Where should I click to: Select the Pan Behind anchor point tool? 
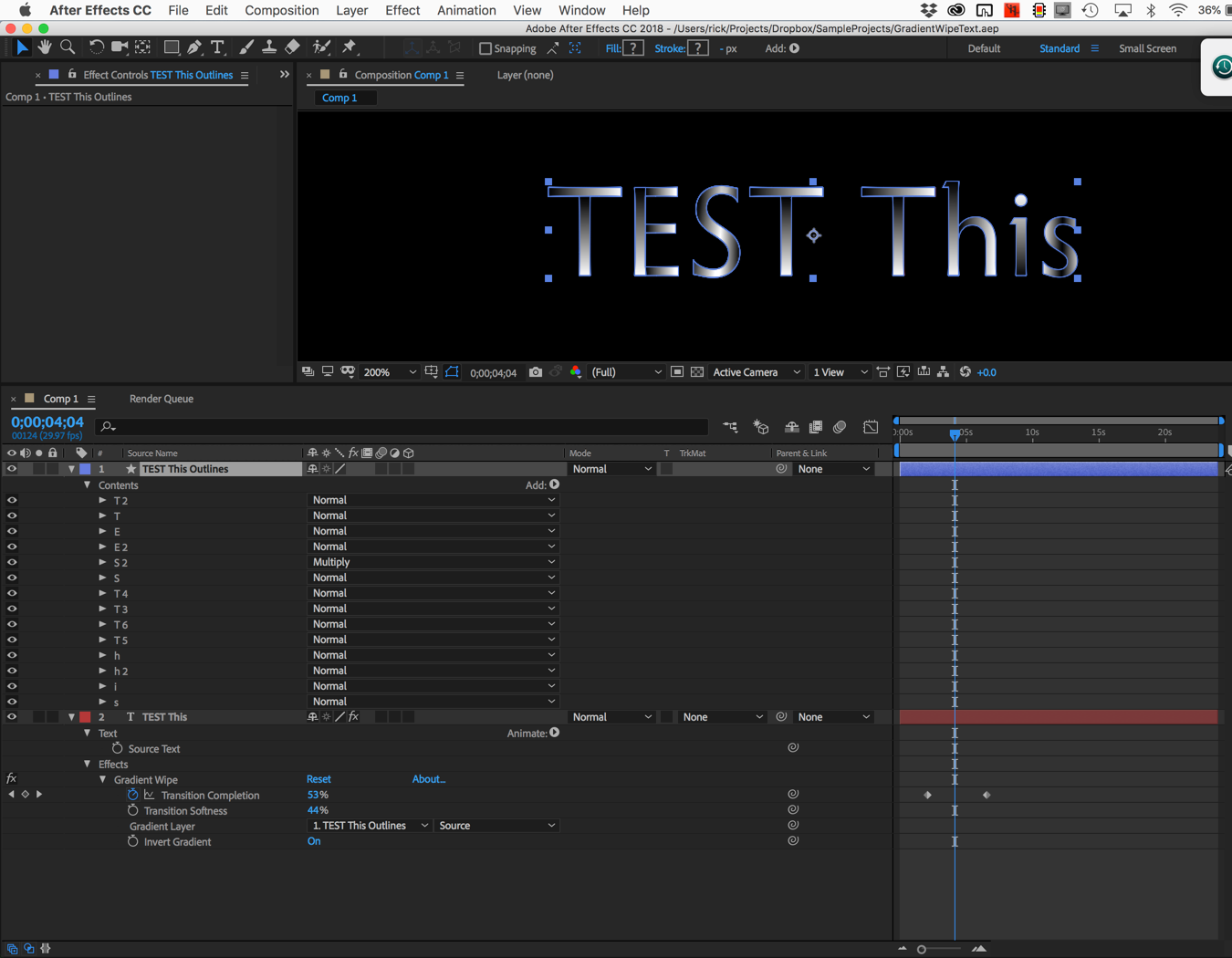pos(143,47)
